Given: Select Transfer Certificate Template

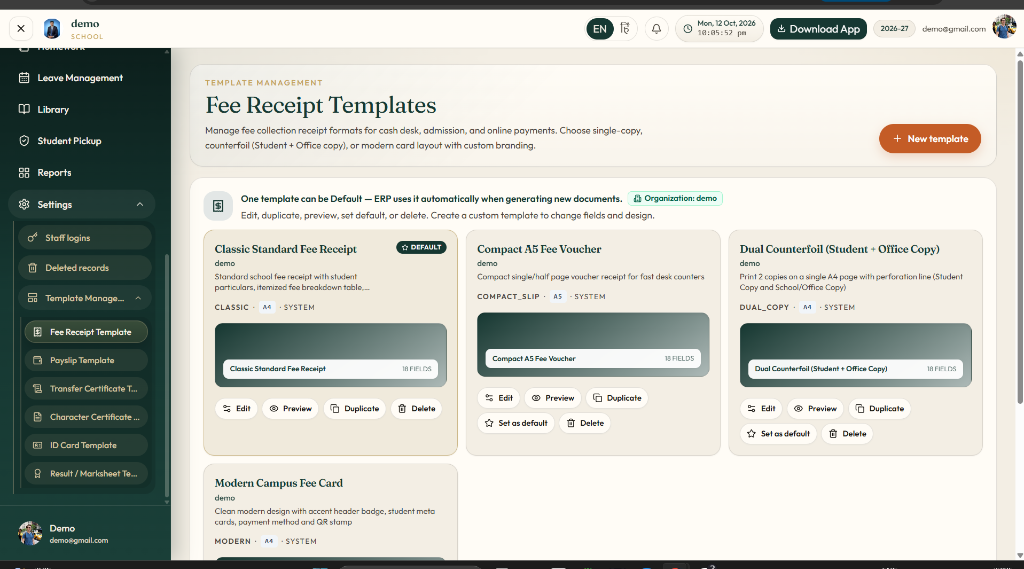Looking at the screenshot, I should 86,389.
